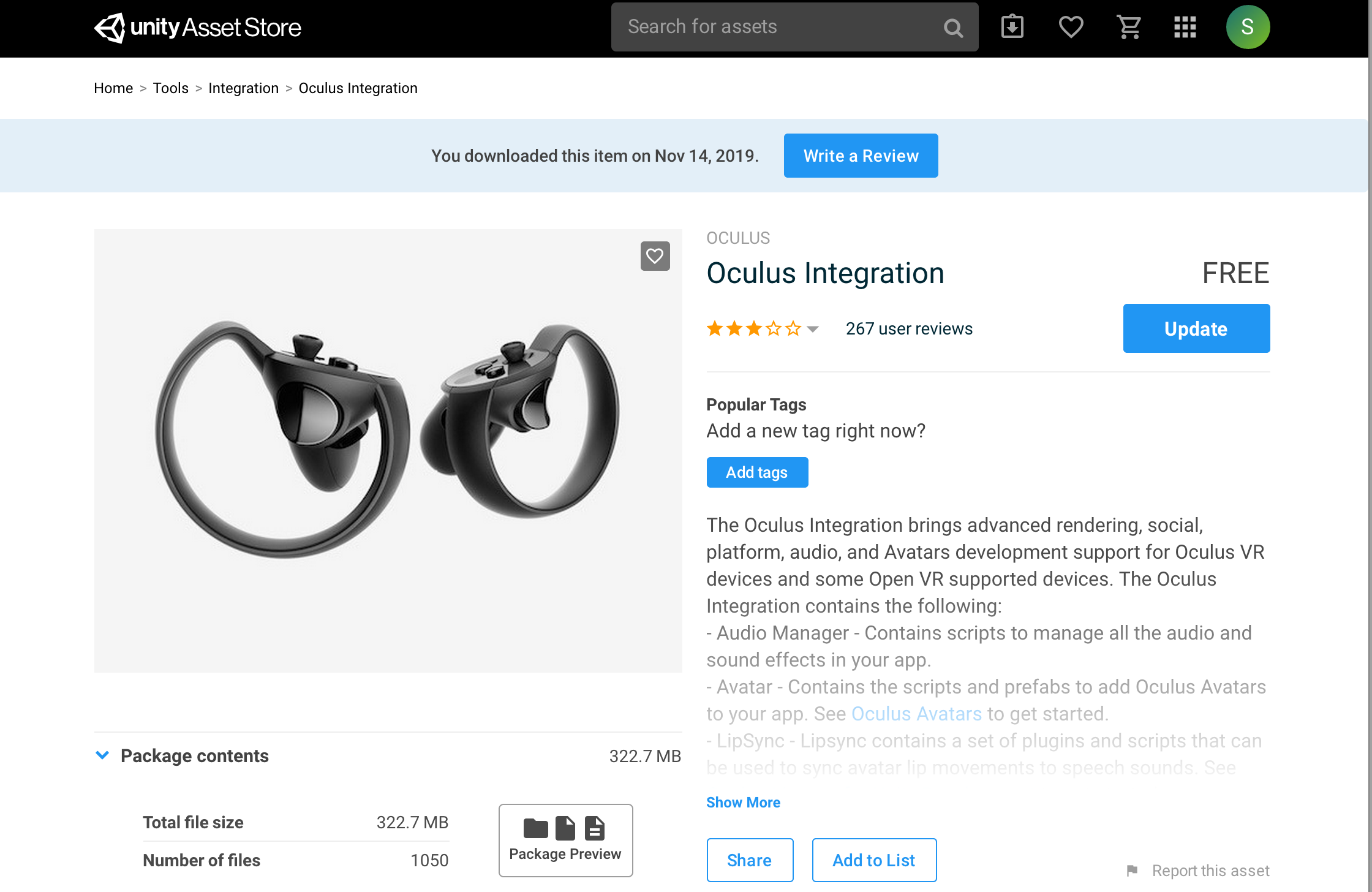Click the search magnifier icon

coord(953,28)
